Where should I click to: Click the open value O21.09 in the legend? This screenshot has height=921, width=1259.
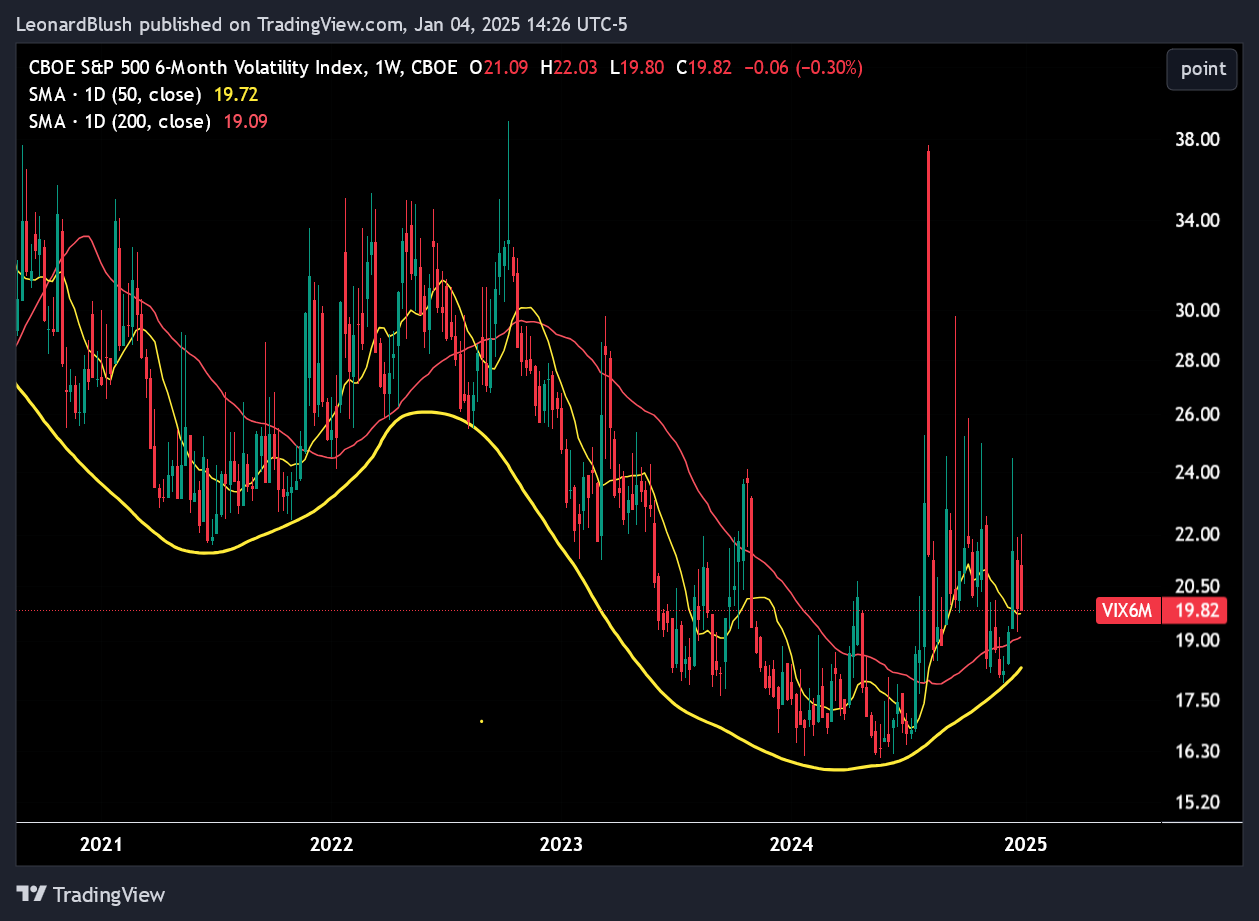[x=501, y=68]
